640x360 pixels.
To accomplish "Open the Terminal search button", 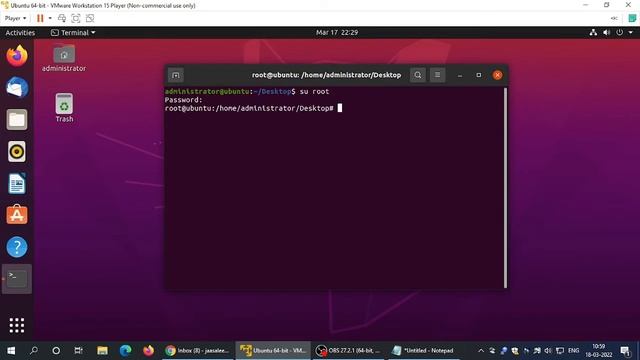I will click(x=418, y=75).
